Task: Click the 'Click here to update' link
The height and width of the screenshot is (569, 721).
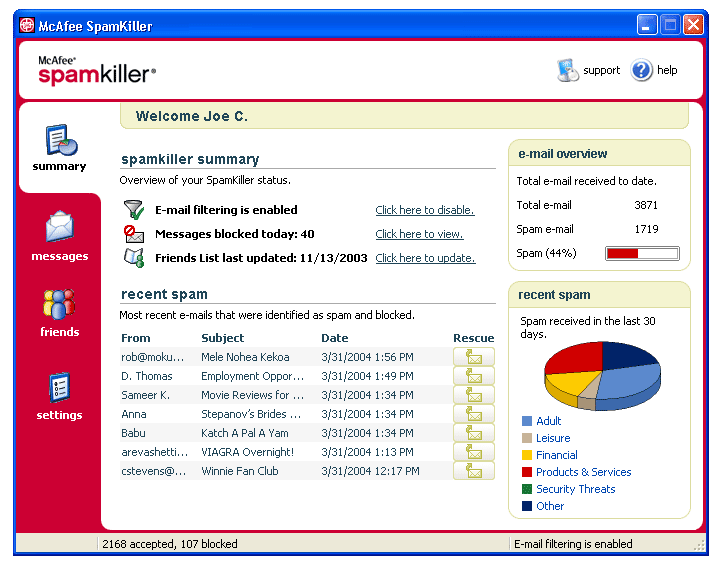Action: [x=425, y=258]
